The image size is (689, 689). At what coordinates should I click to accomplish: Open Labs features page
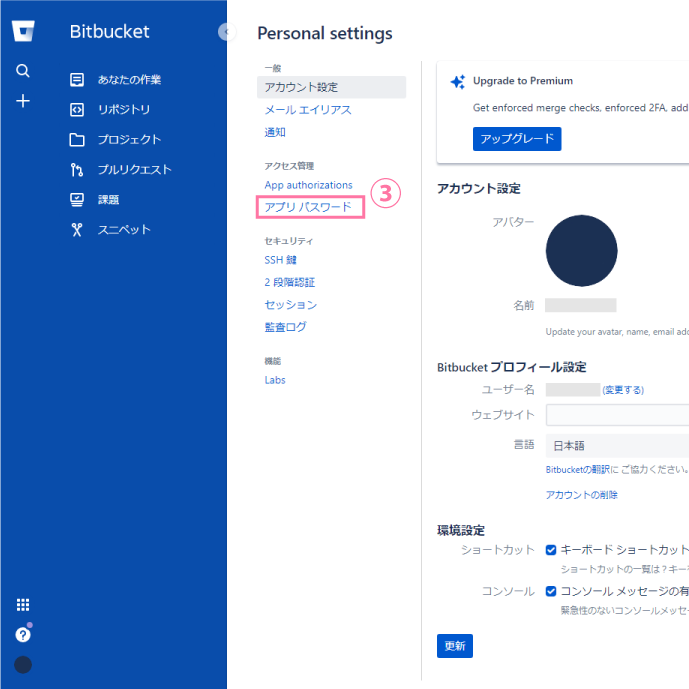(x=275, y=380)
